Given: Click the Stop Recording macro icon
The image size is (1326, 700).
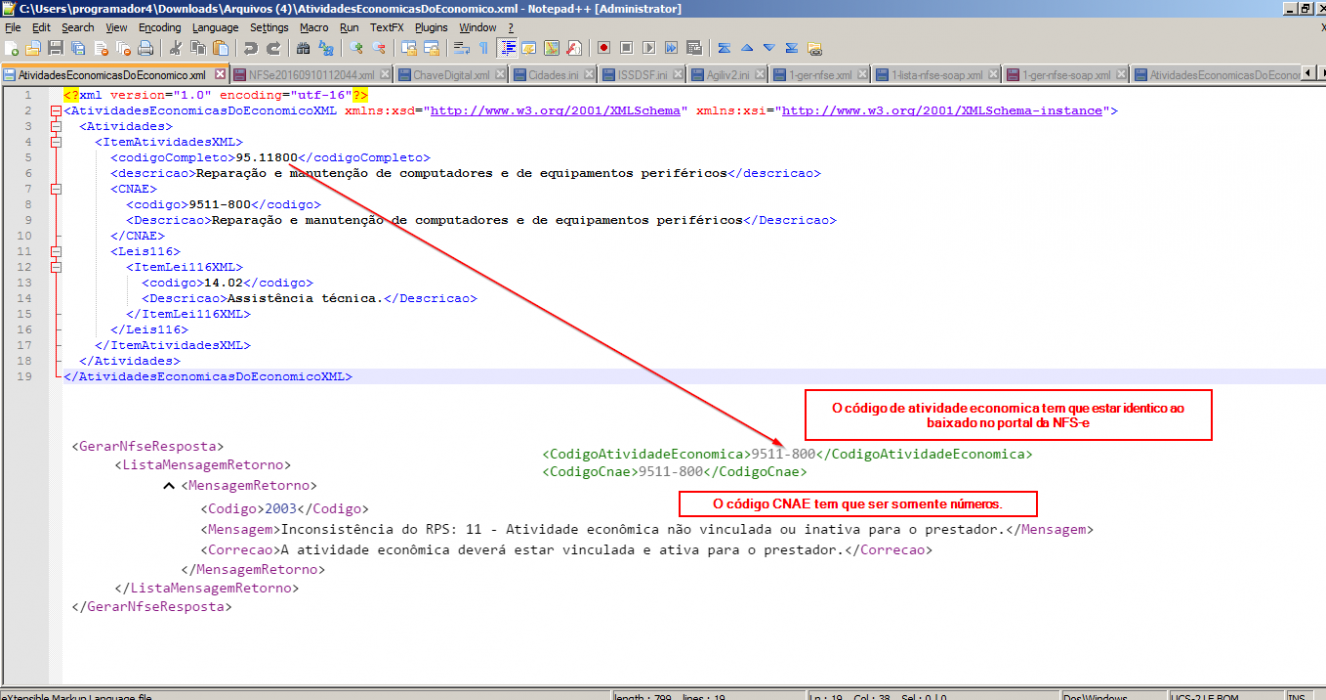Looking at the screenshot, I should coord(626,48).
